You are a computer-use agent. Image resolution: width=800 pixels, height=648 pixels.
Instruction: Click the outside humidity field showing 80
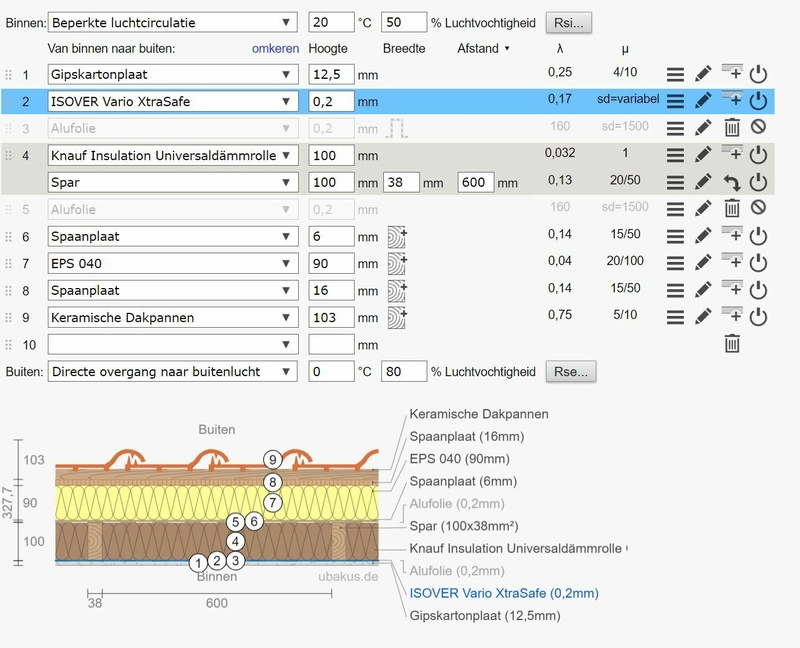(404, 371)
